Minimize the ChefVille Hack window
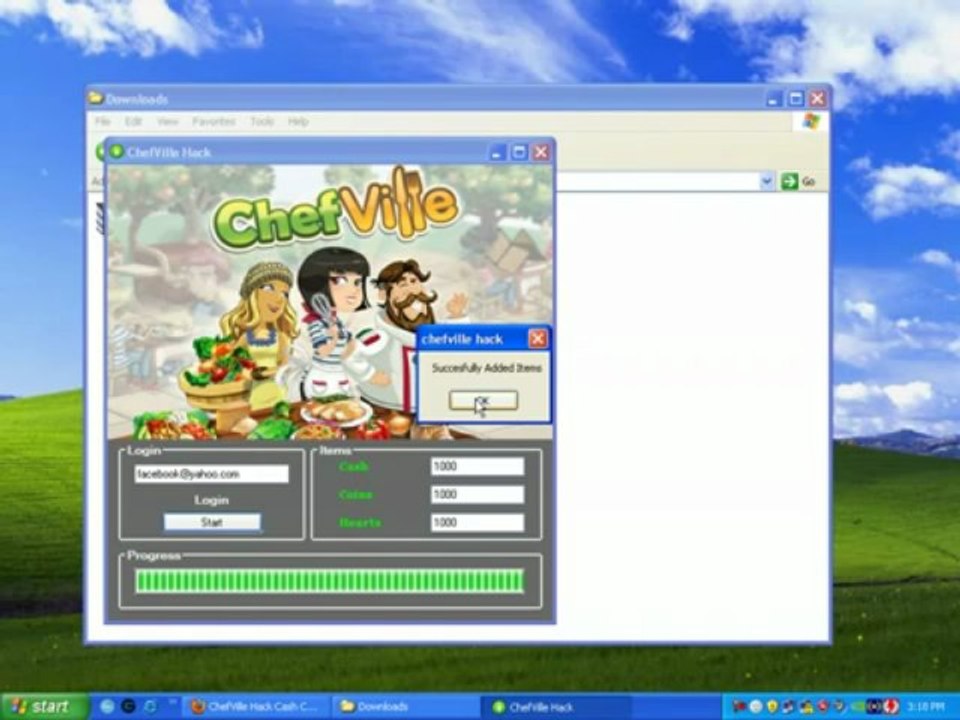The height and width of the screenshot is (720, 960). point(497,152)
